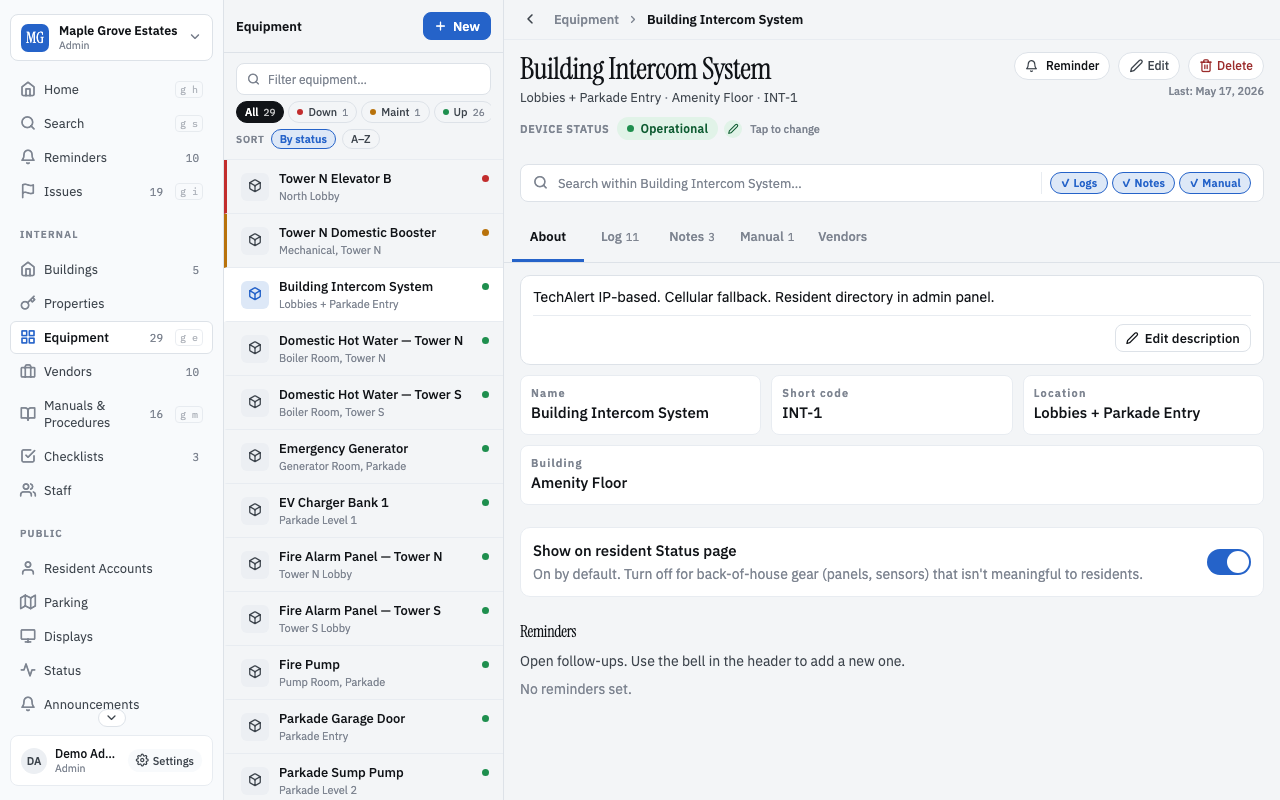Screen dimensions: 1280x800
Task: Open Tower N Elevator B equipment
Action: click(x=364, y=187)
